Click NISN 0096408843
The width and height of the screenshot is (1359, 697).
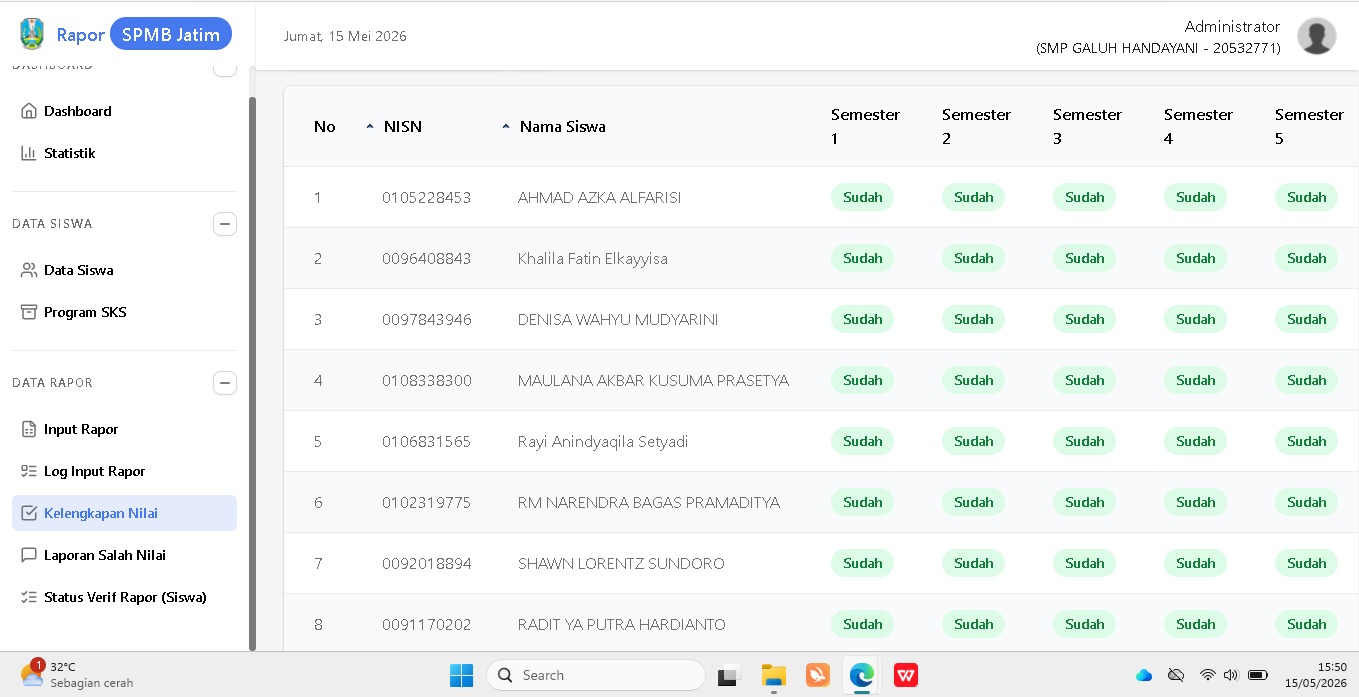click(426, 259)
